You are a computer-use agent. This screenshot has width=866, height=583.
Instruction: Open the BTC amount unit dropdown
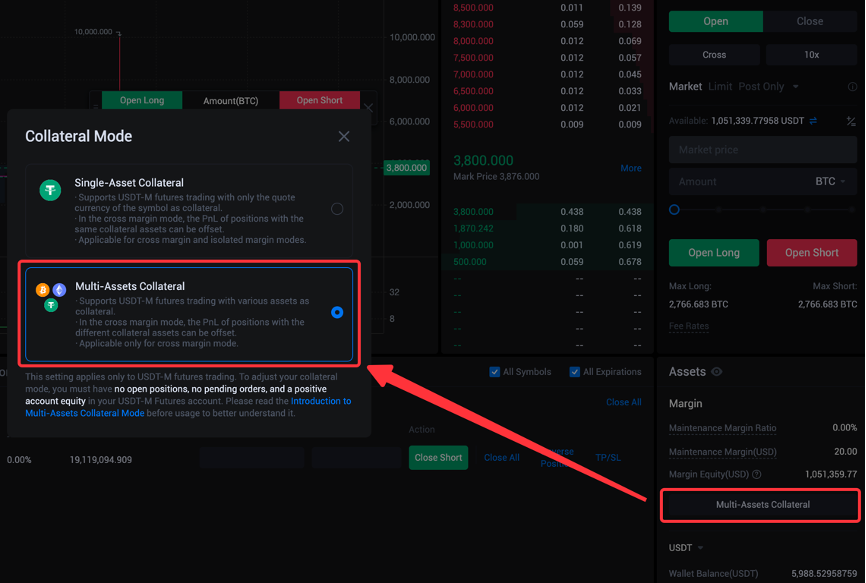831,182
